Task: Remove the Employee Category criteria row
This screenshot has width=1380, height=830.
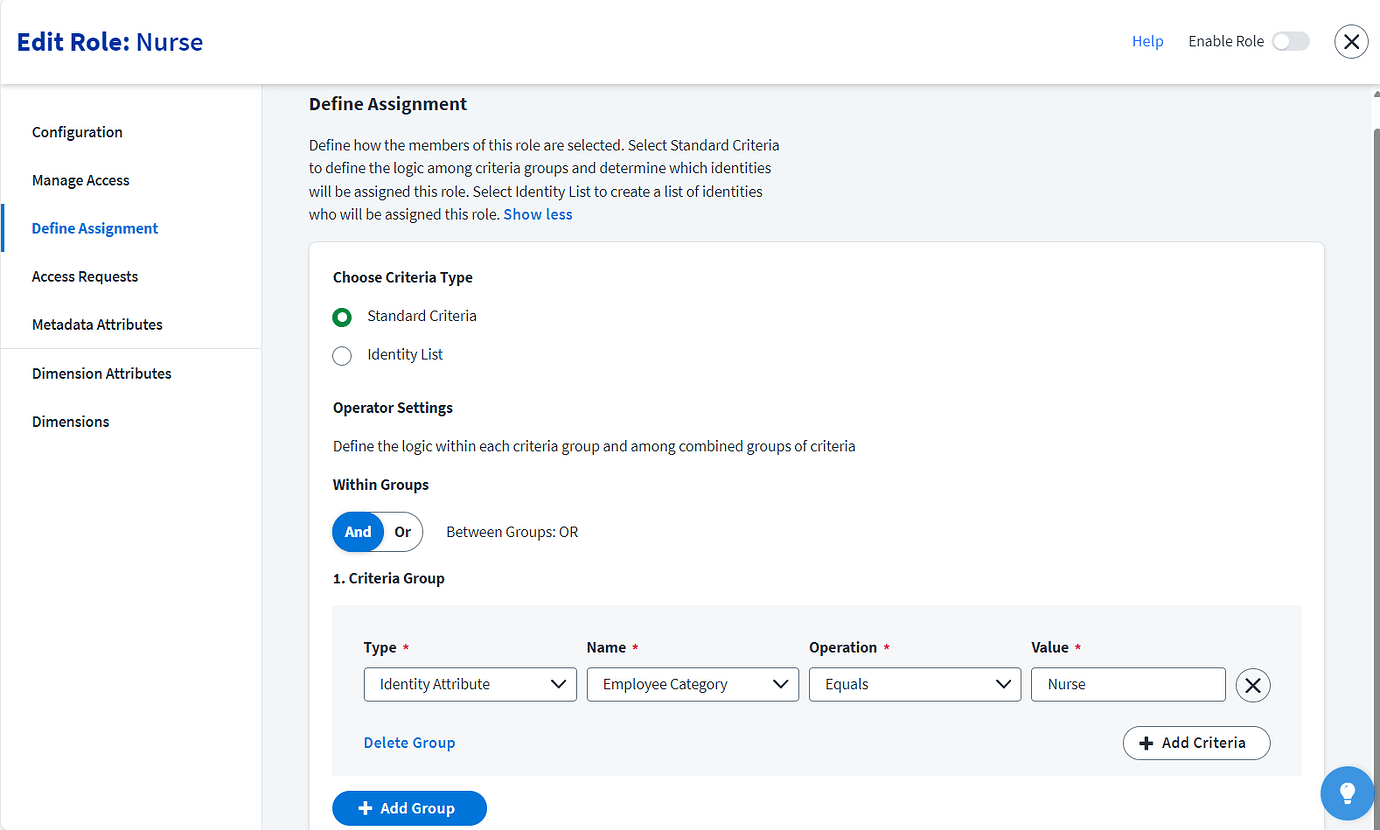Action: tap(1253, 685)
